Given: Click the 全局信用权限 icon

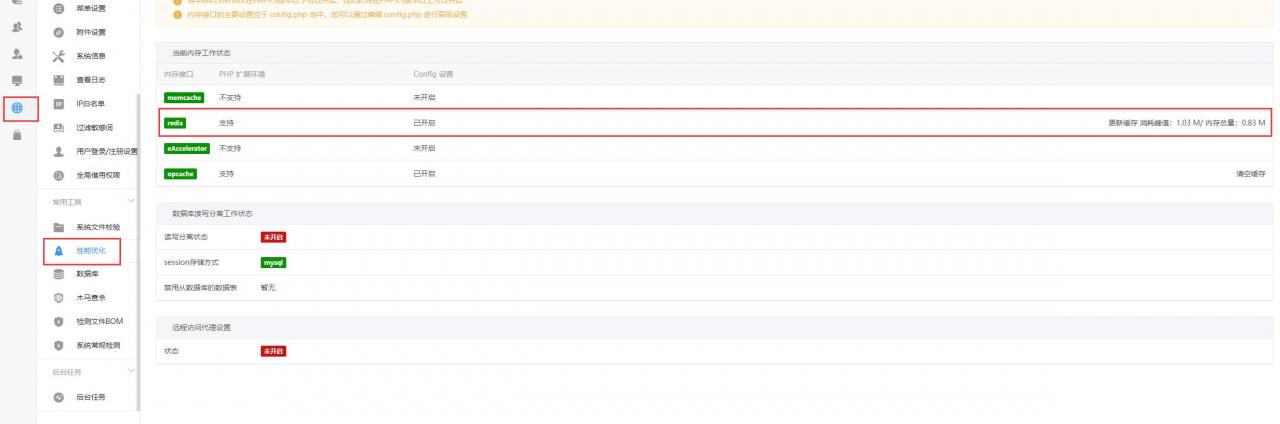Looking at the screenshot, I should point(59,176).
